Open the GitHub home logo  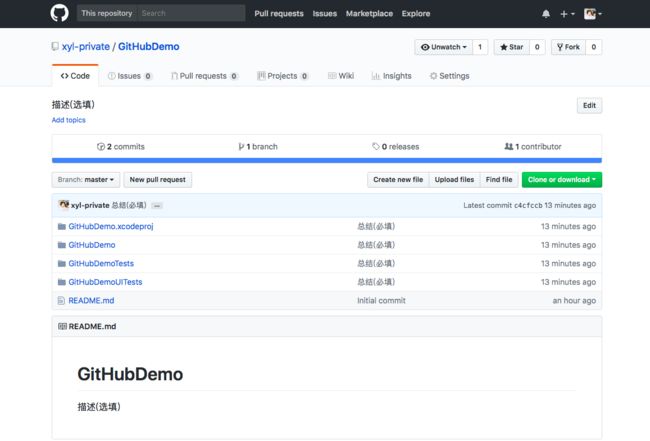(x=59, y=13)
